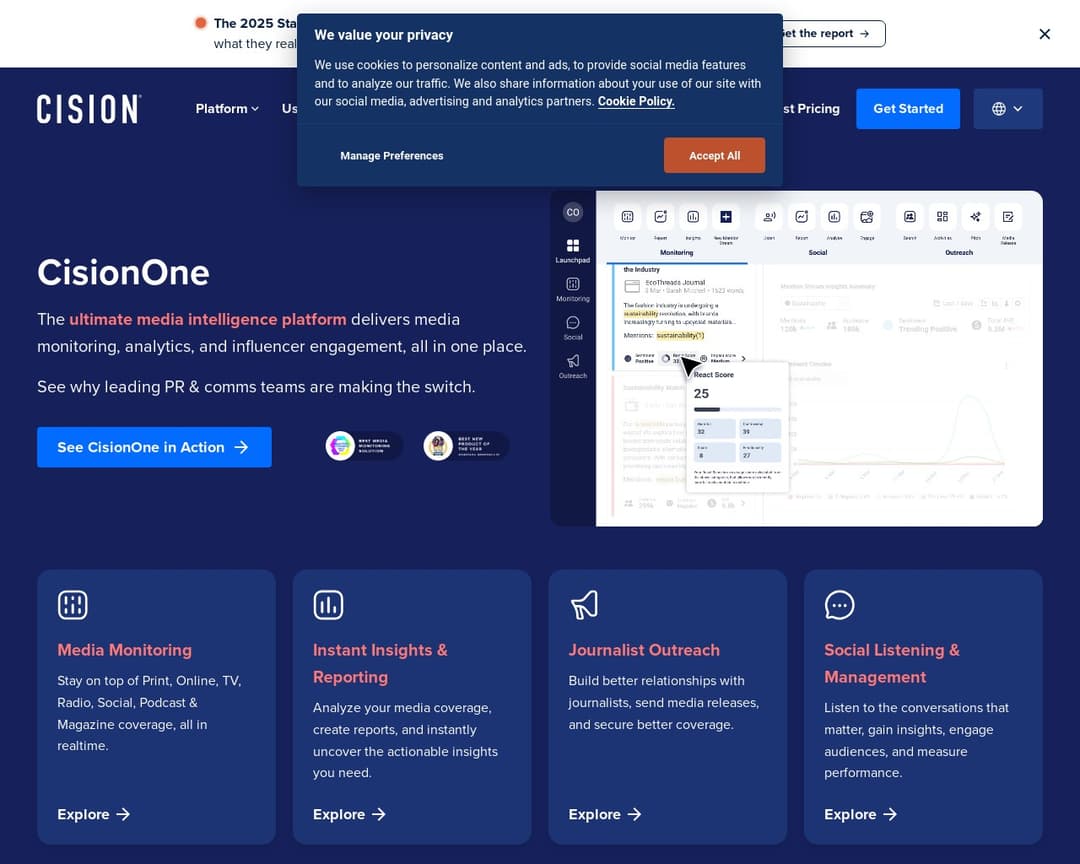This screenshot has height=864, width=1080.
Task: Open the globe language selector dropdown
Action: tap(1007, 109)
